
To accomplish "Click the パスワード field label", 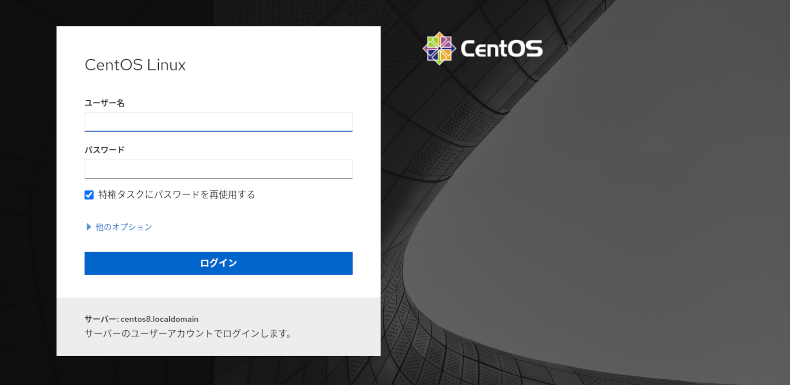I will (x=104, y=150).
